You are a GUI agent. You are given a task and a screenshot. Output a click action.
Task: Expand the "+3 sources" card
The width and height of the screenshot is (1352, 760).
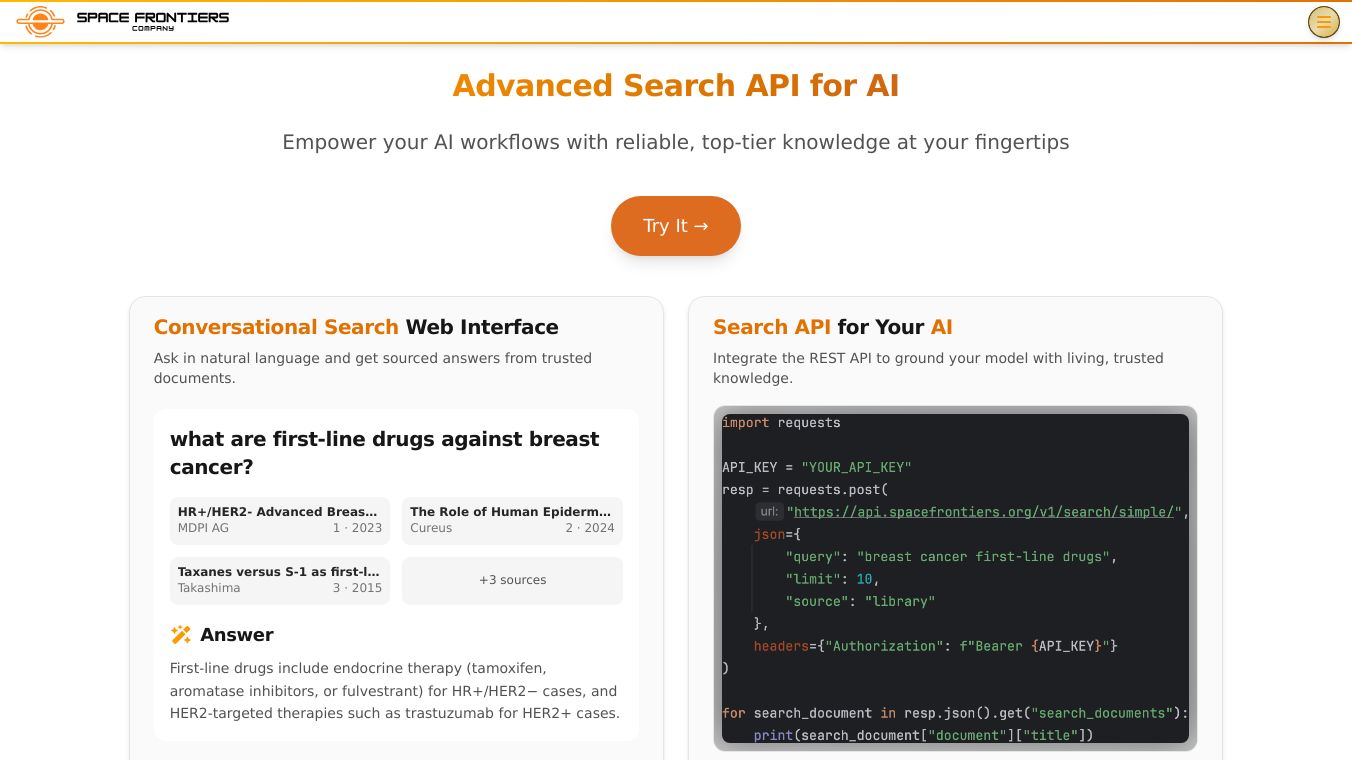pyautogui.click(x=512, y=580)
